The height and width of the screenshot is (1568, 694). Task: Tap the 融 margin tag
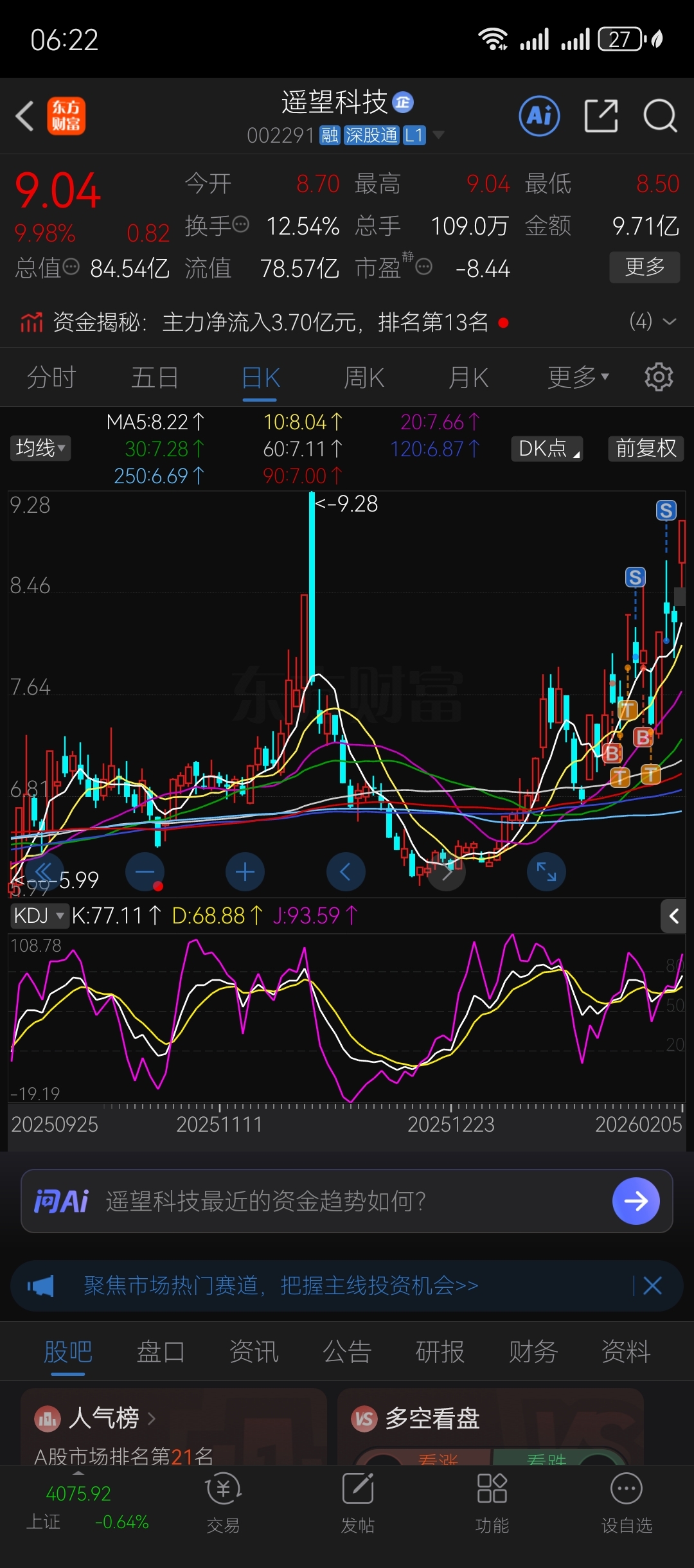coord(330,135)
